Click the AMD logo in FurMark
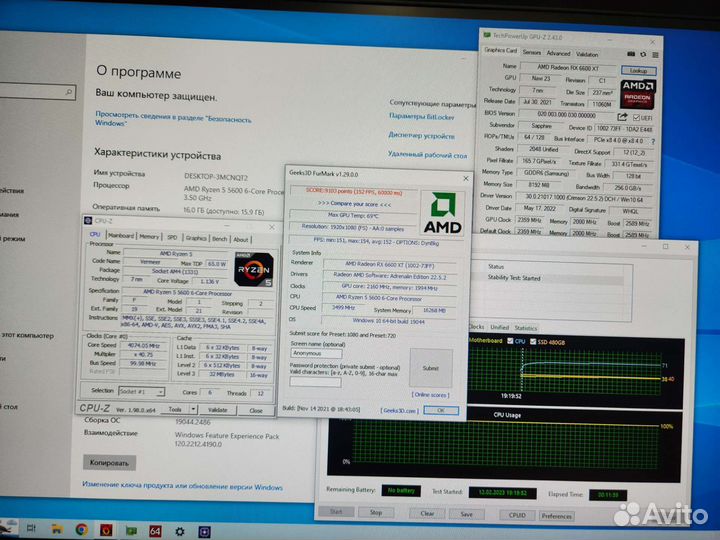Image resolution: width=720 pixels, height=540 pixels. coord(443,213)
